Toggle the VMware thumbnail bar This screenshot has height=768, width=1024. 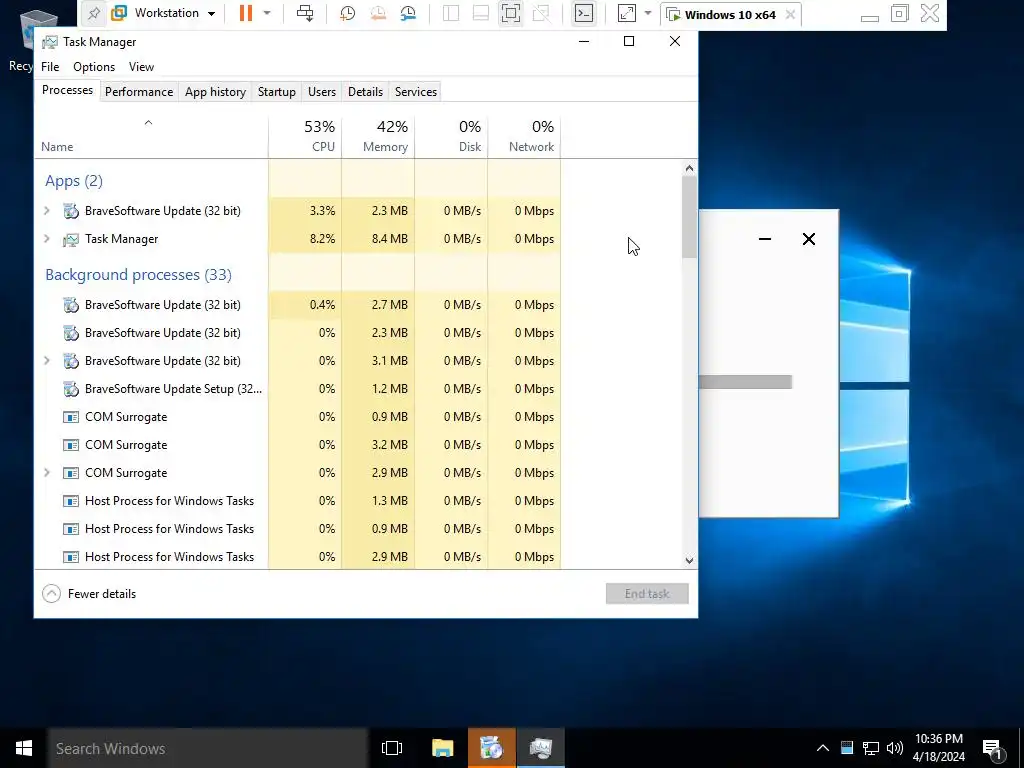tap(481, 13)
